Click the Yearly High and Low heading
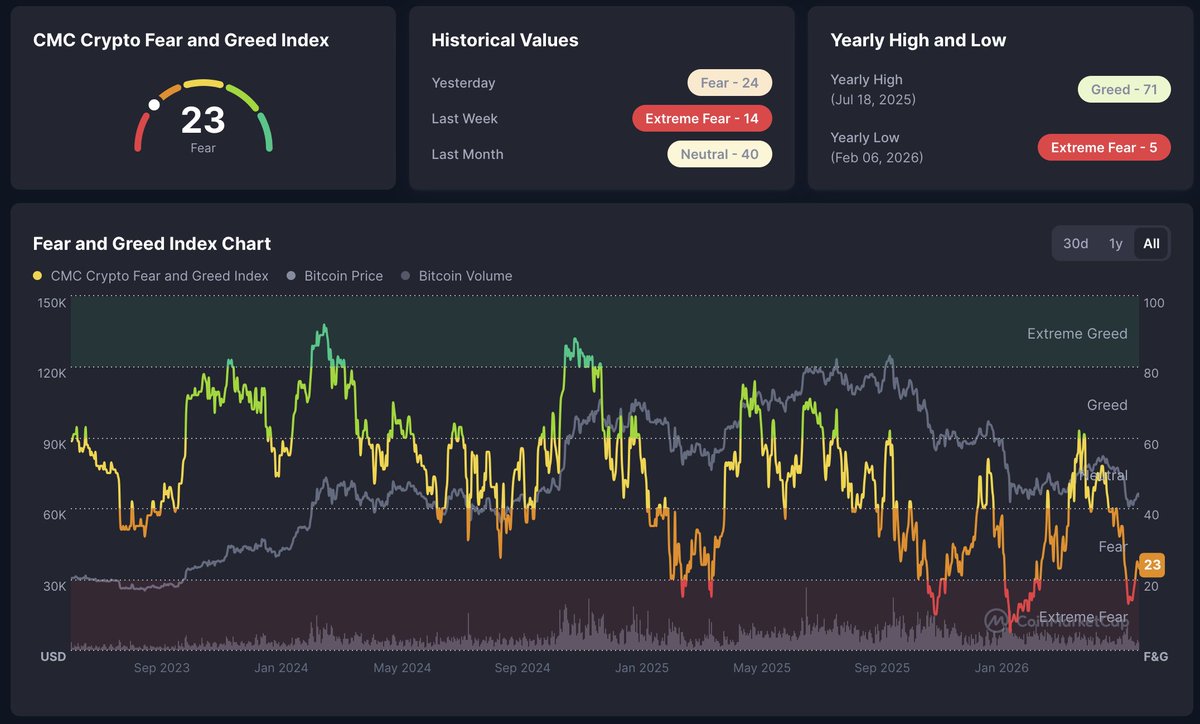 click(918, 40)
